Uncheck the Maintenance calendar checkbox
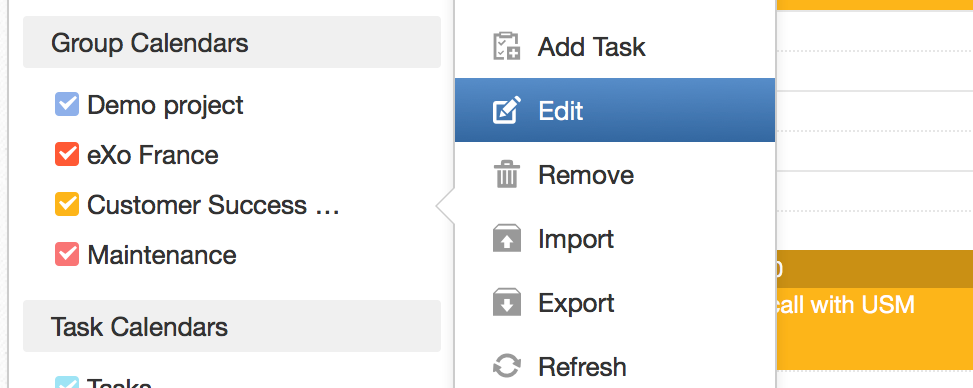The height and width of the screenshot is (388, 973). tap(67, 255)
